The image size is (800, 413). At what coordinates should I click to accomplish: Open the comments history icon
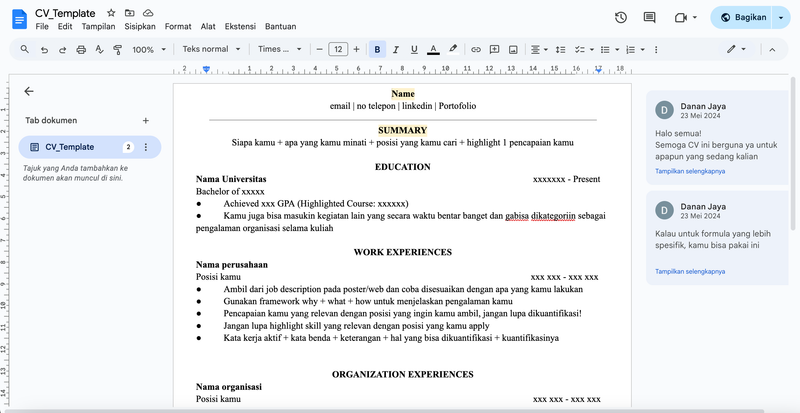[x=649, y=17]
